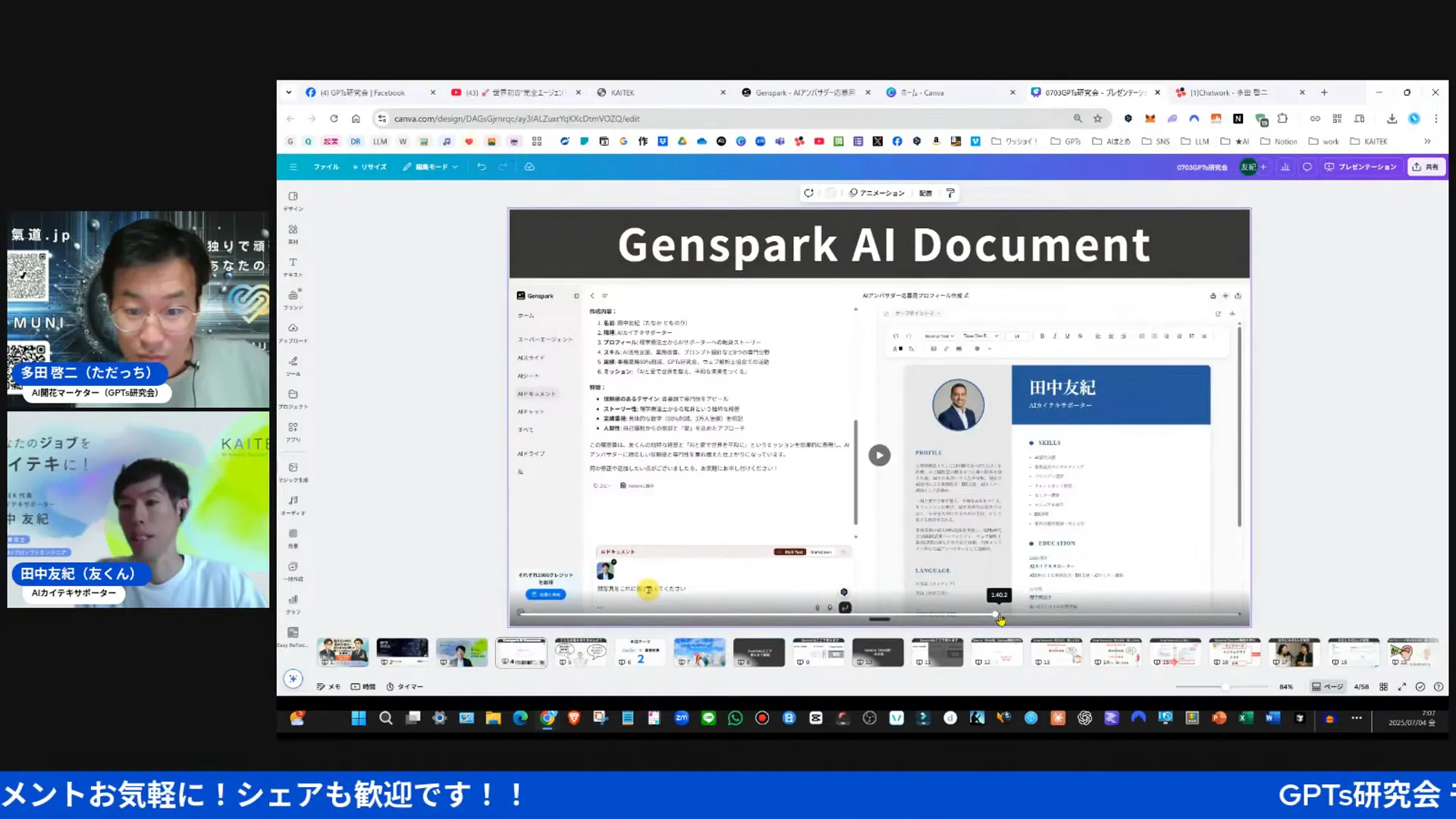
Task: Open the Canva help question-mark icon
Action: tap(1439, 687)
